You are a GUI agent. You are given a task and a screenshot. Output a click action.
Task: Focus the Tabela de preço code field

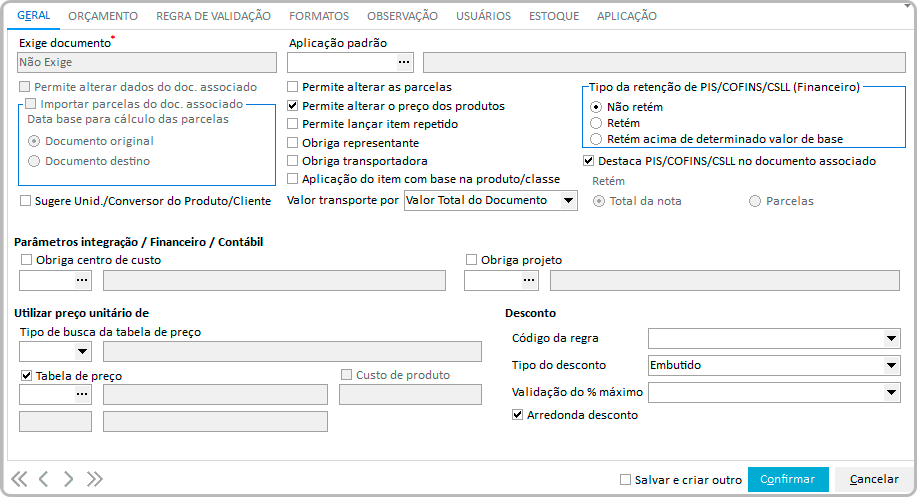click(47, 394)
